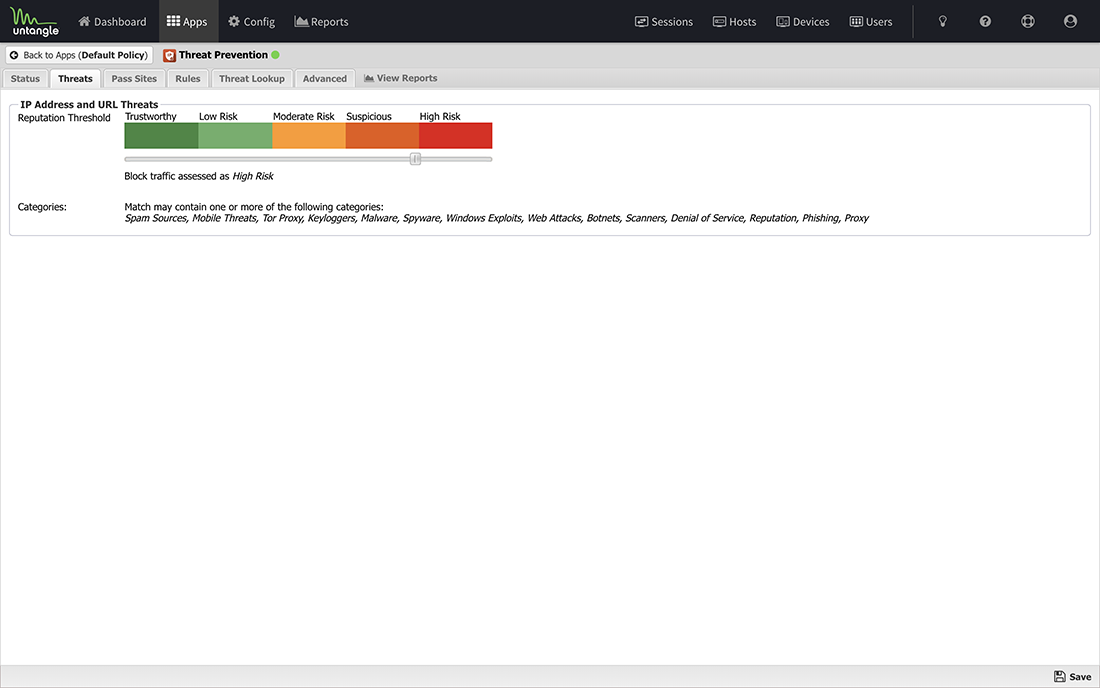Image resolution: width=1100 pixels, height=688 pixels.
Task: Click the reputation threshold slider handle
Action: point(415,159)
